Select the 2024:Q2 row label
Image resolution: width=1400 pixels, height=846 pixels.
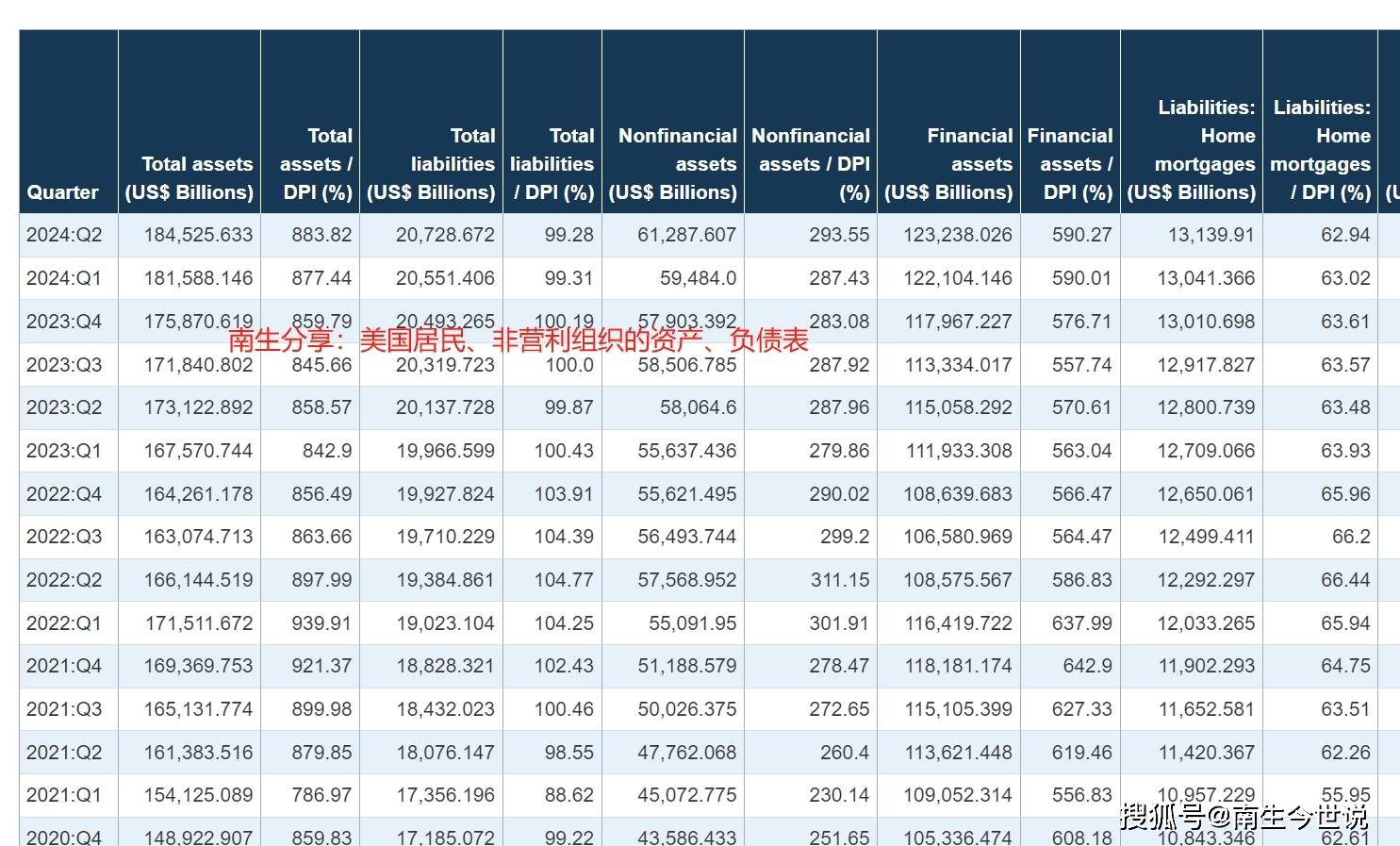tap(64, 235)
